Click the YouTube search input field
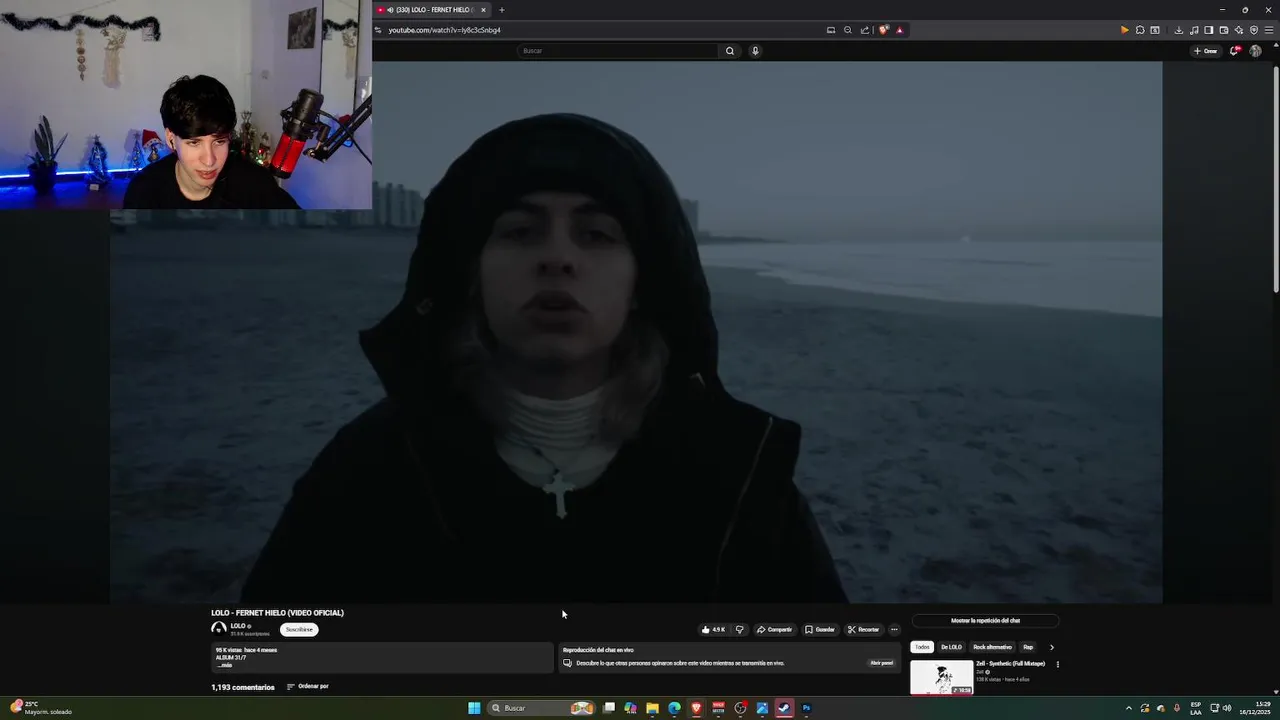The image size is (1280, 720). (618, 51)
